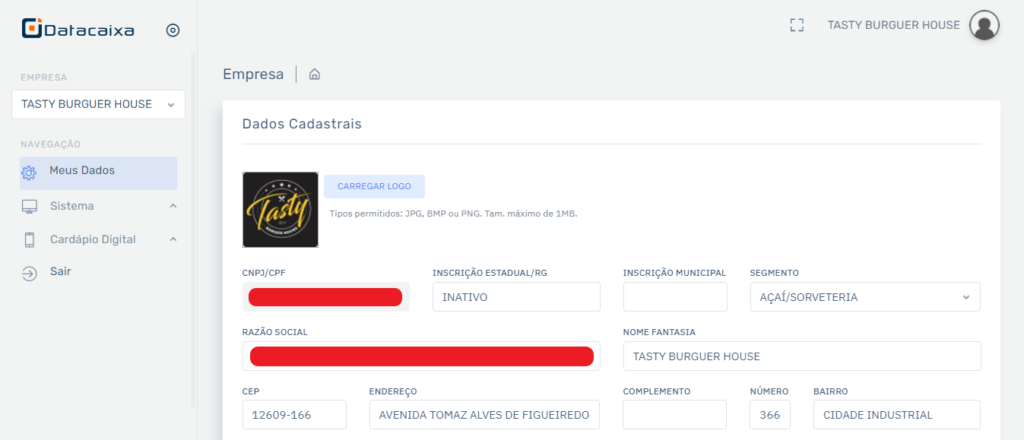Expand the Cardápio Digital menu chevron

point(172,240)
